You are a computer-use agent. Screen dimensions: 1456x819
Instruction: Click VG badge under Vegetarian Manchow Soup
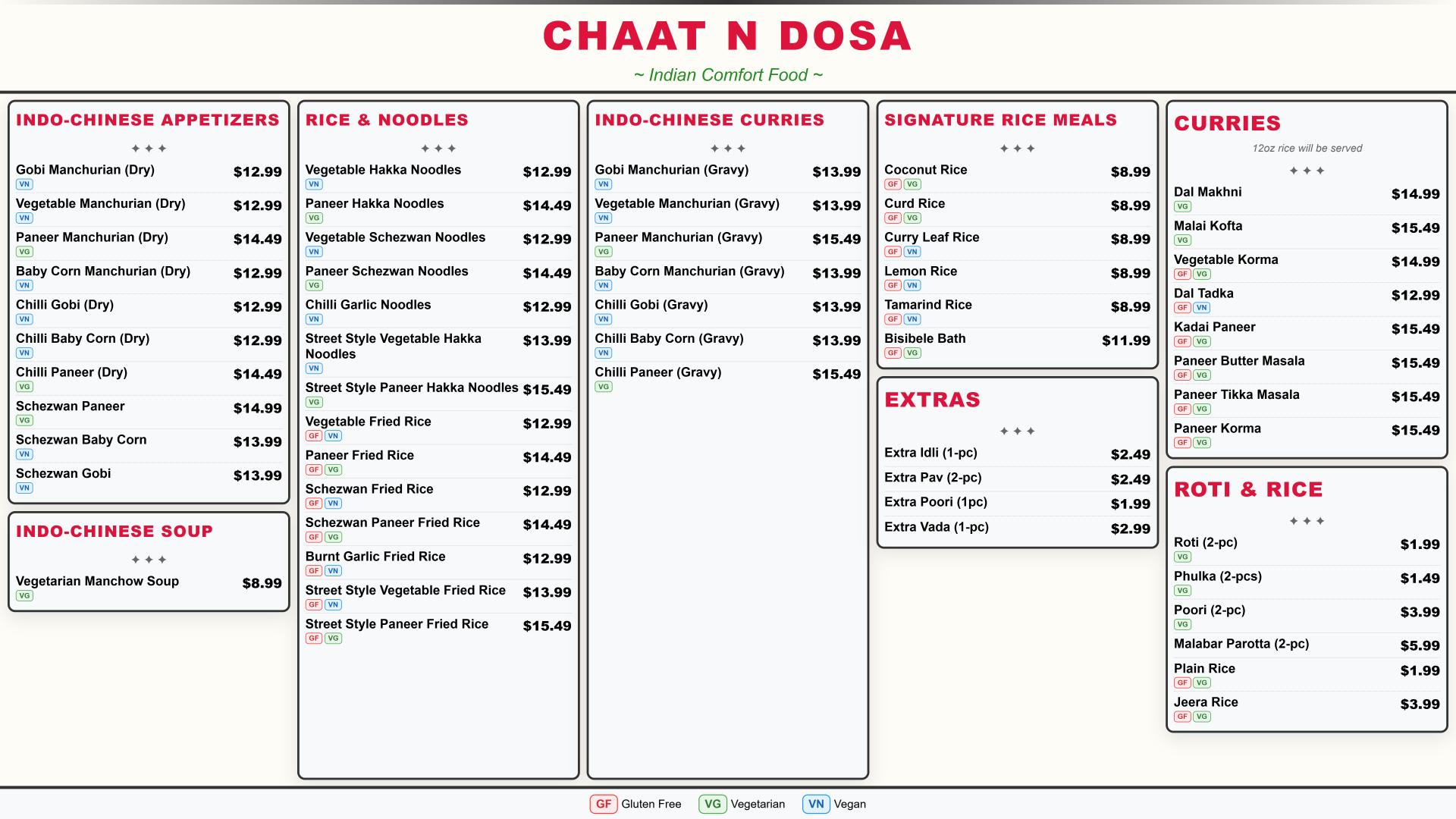(x=24, y=595)
